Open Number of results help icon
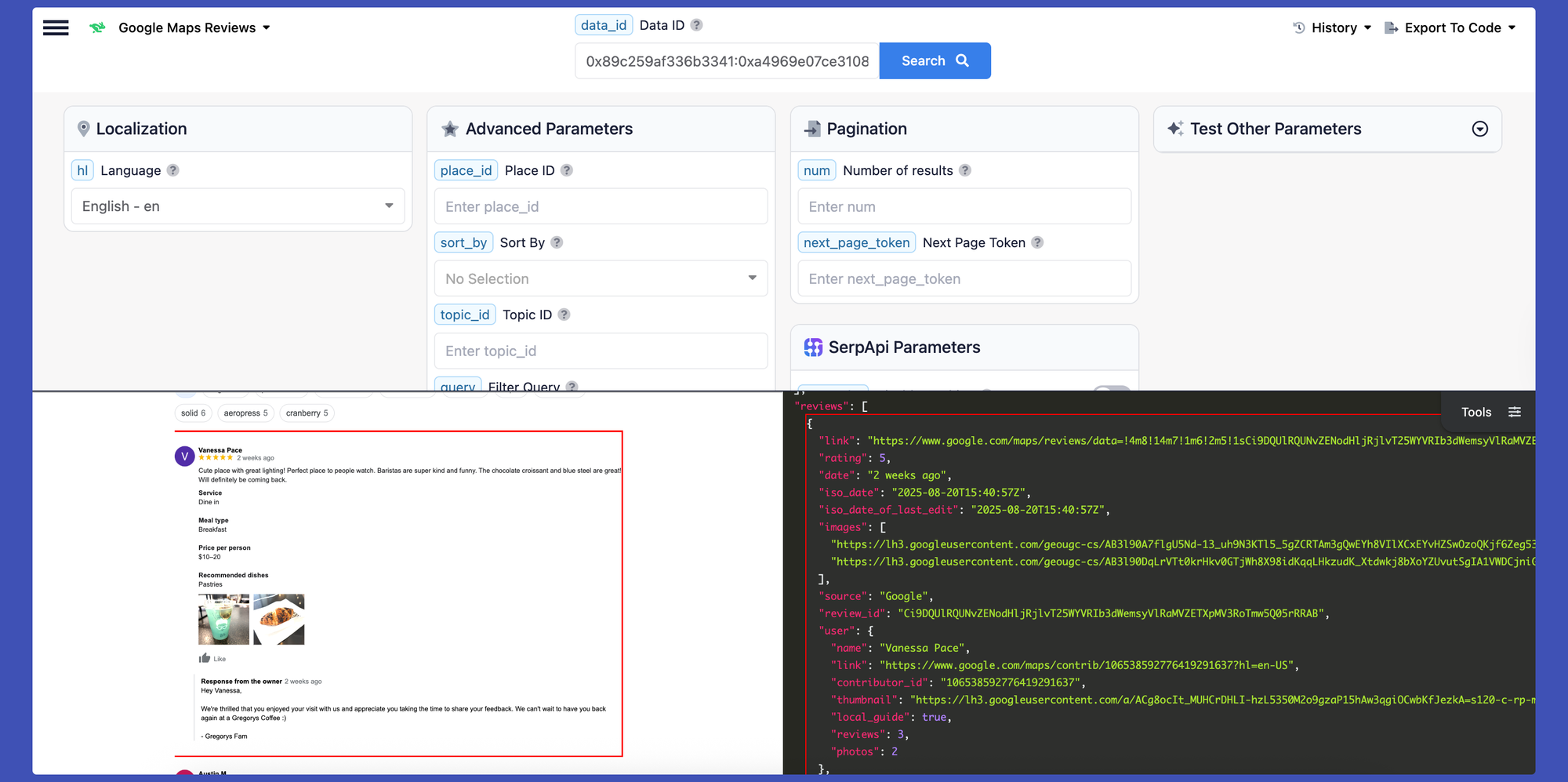1568x782 pixels. [965, 170]
